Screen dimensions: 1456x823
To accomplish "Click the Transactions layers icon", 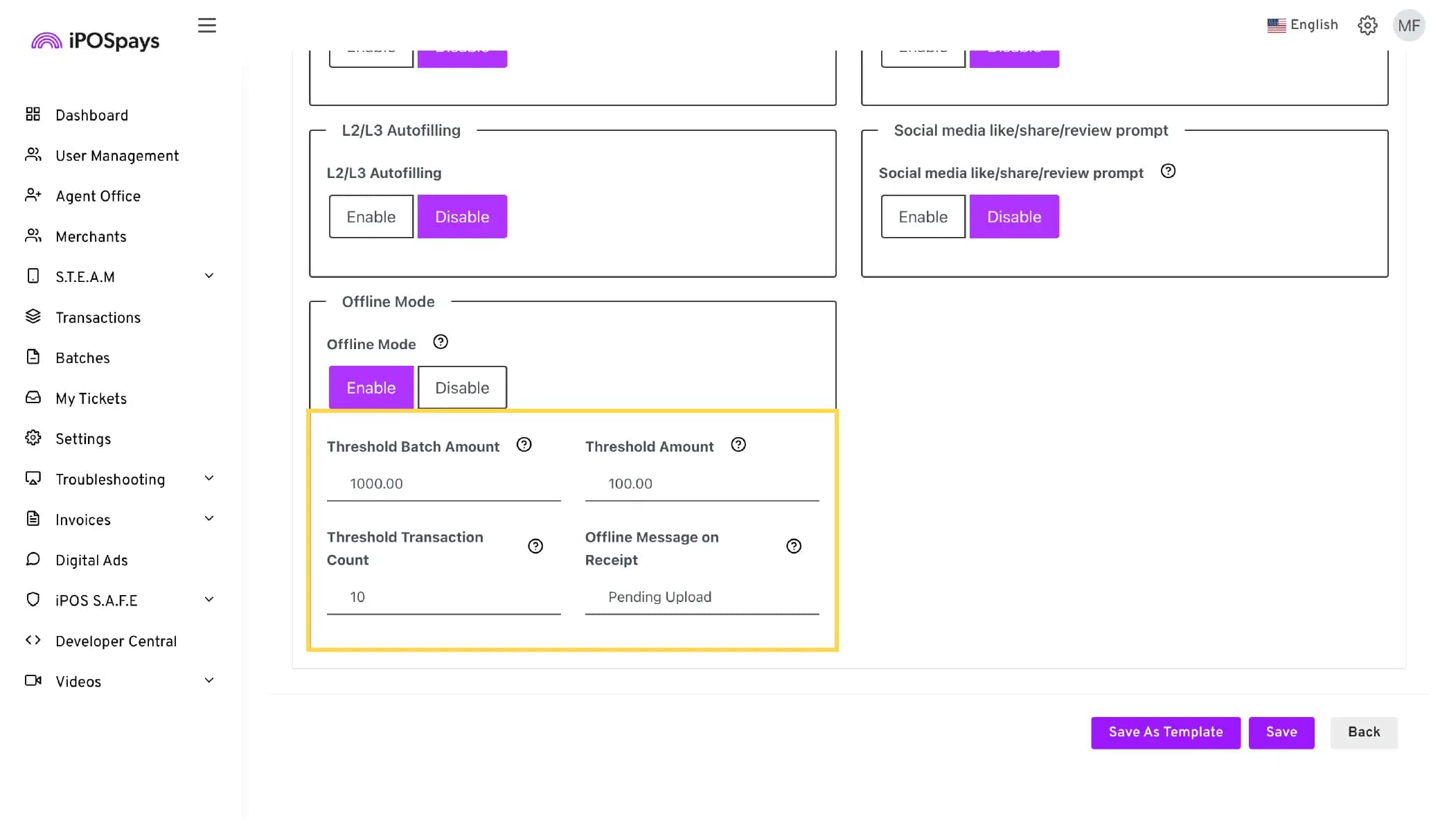I will (x=33, y=317).
